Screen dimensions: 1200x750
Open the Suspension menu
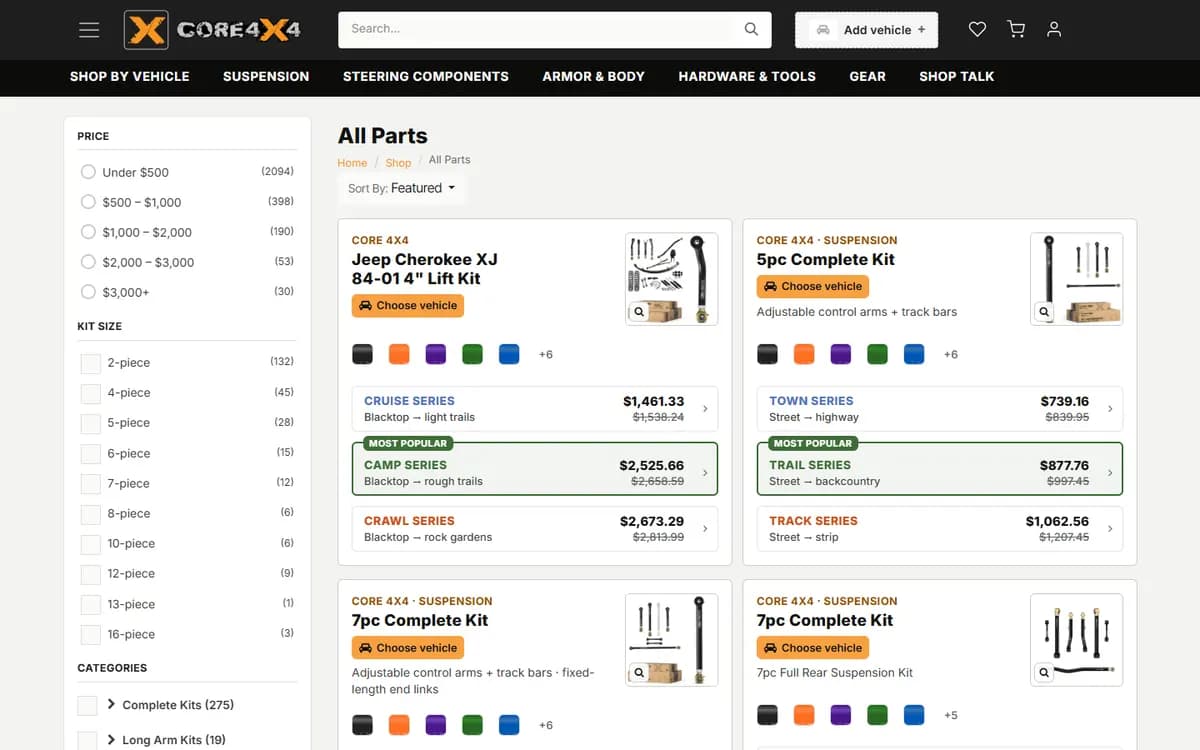[266, 76]
